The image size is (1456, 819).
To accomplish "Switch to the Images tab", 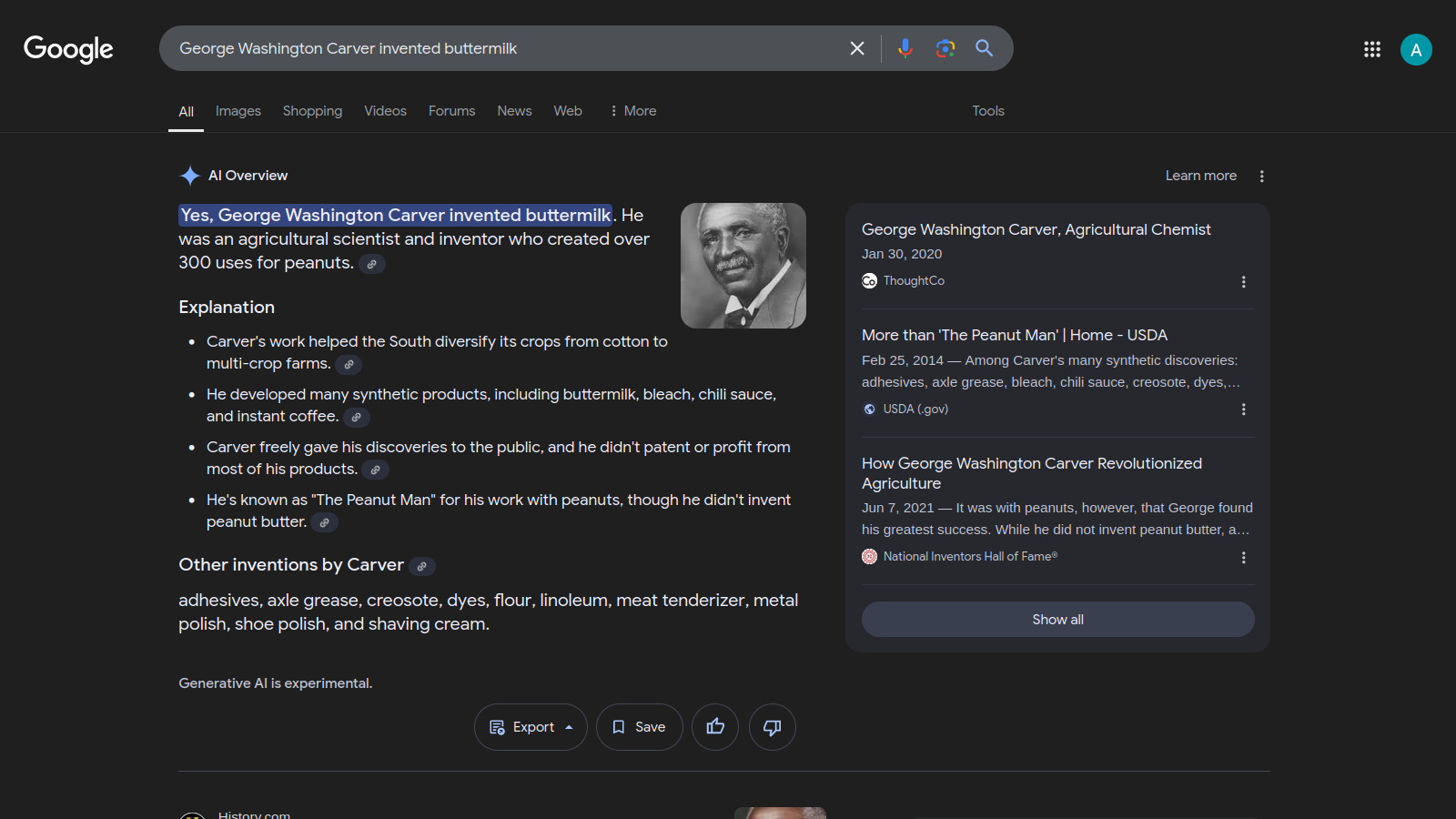I will pos(238,111).
